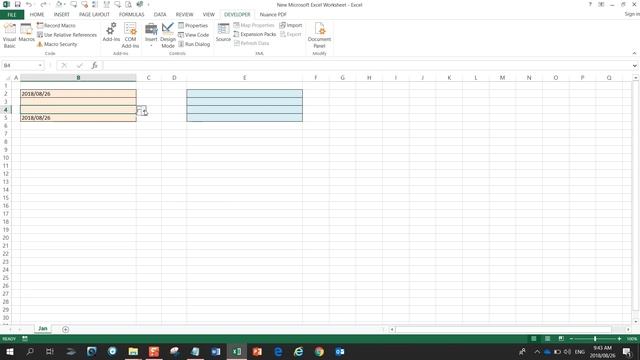Add a new sheet
640x360 pixels.
click(x=65, y=329)
